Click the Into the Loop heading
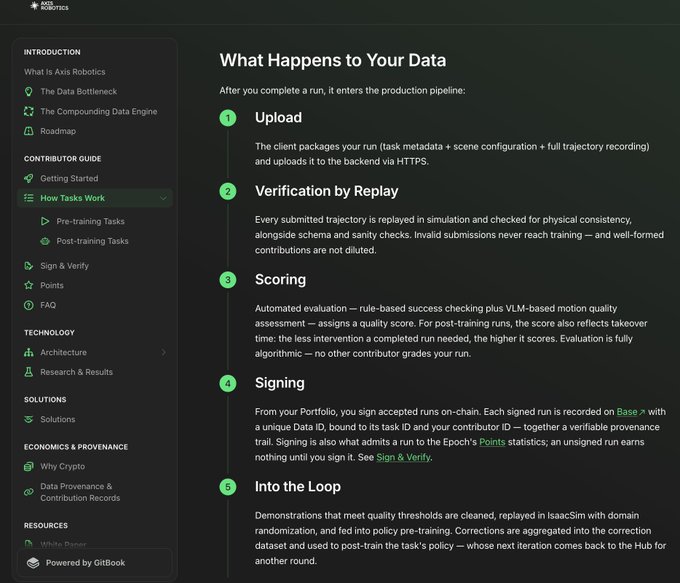Image resolution: width=680 pixels, height=583 pixels. [x=298, y=487]
